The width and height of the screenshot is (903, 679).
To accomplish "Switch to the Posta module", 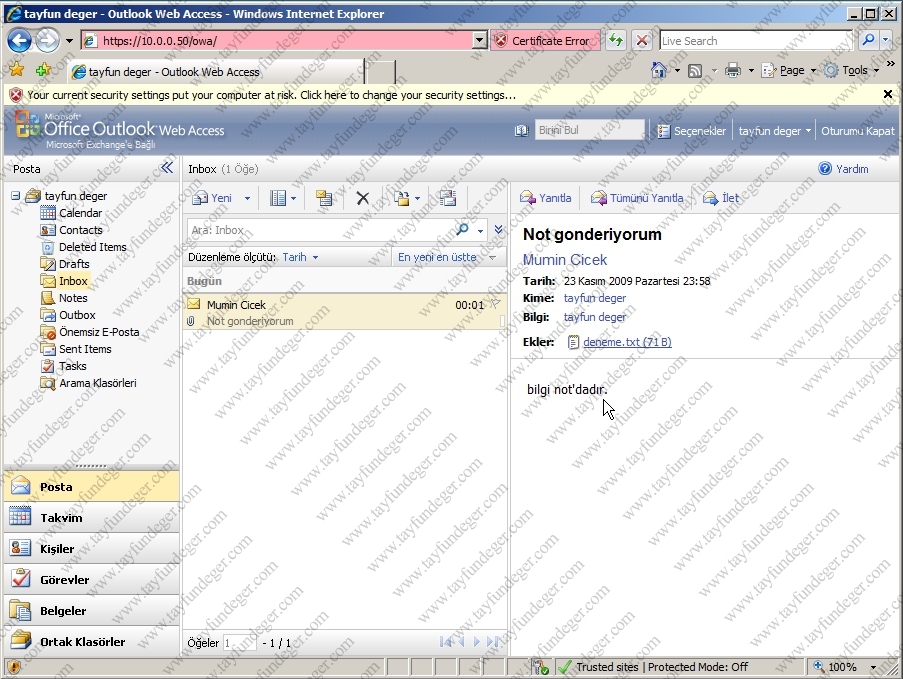I will click(x=92, y=487).
